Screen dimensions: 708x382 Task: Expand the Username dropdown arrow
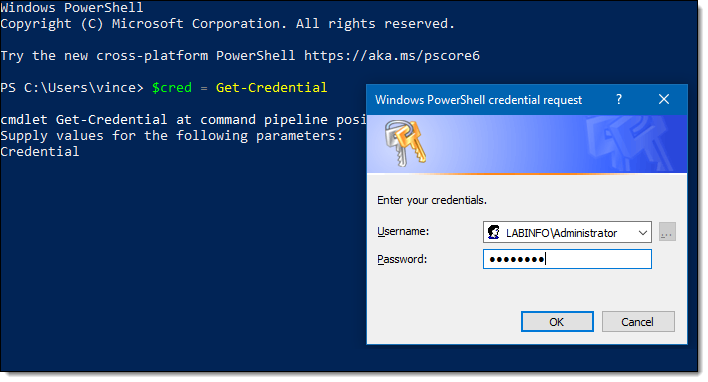pos(643,233)
